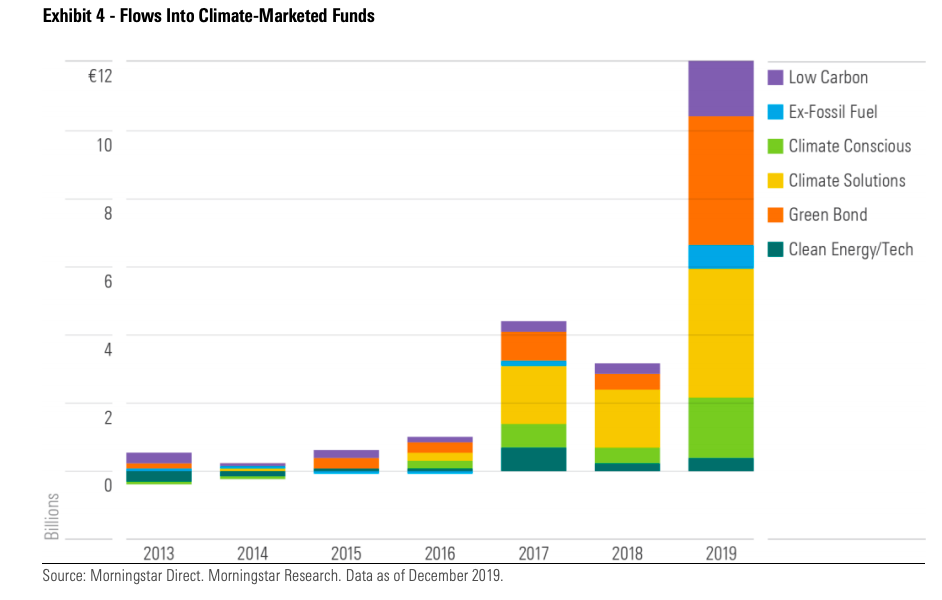The height and width of the screenshot is (600, 942).
Task: Click the Green Bond legend label text
Action: point(827,215)
